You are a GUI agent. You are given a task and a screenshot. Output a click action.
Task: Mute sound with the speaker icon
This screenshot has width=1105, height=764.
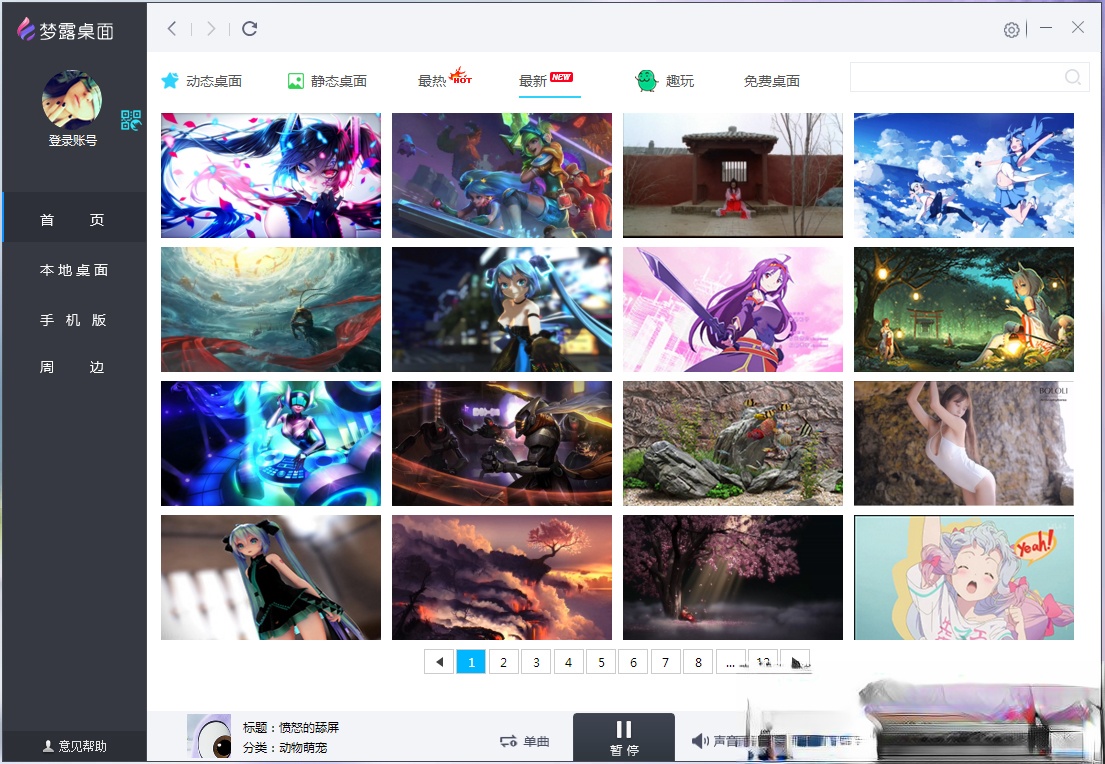coord(700,741)
